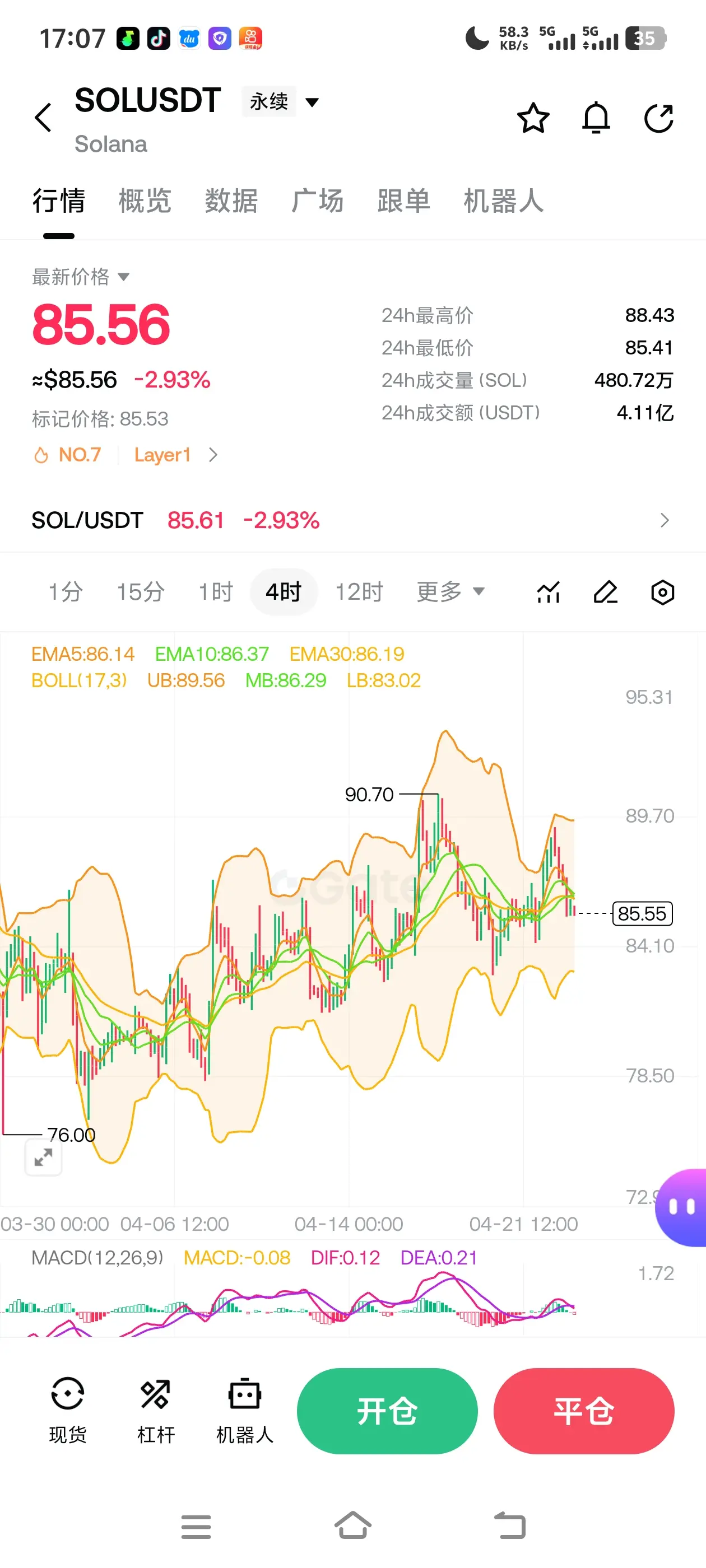Screen dimensions: 706x1568
Task: Select the 15分 timeframe
Action: click(141, 592)
